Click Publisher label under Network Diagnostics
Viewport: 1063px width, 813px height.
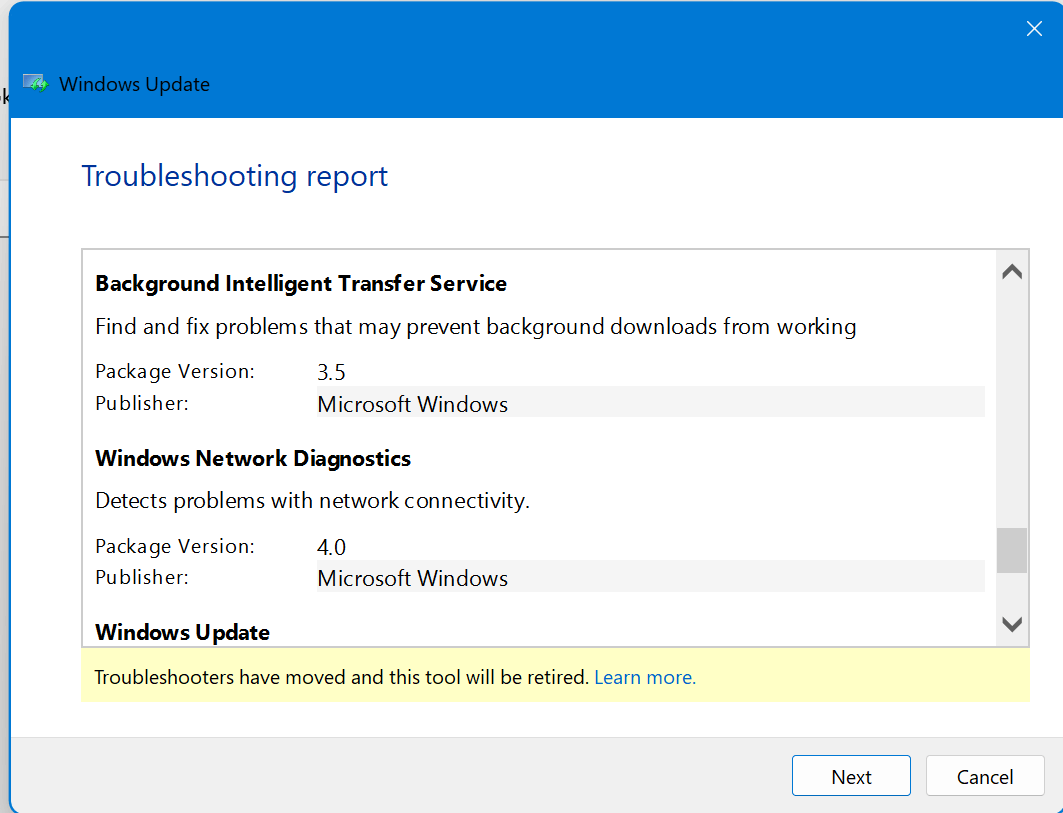pos(142,578)
